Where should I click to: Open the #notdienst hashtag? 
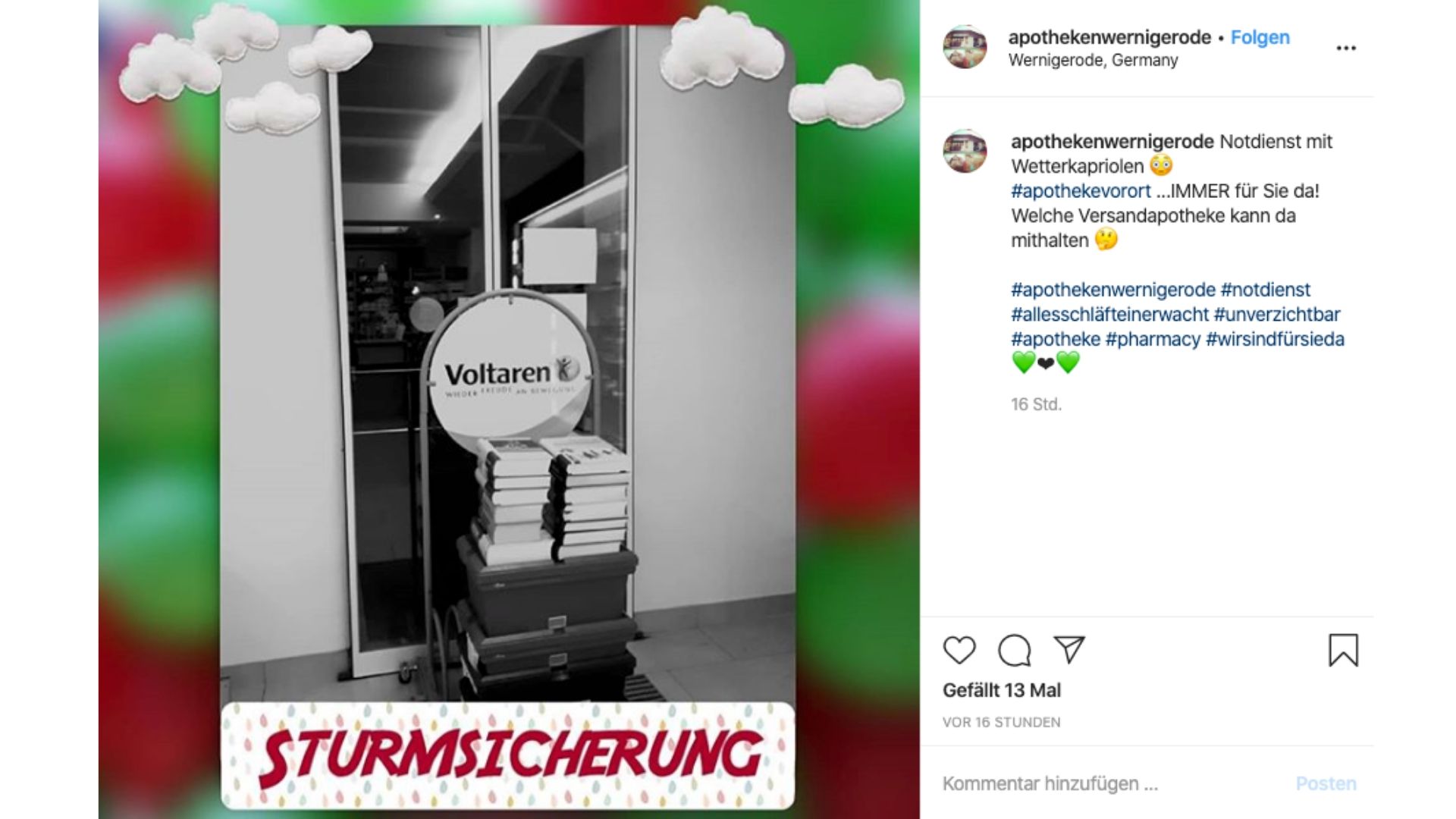coord(1265,290)
